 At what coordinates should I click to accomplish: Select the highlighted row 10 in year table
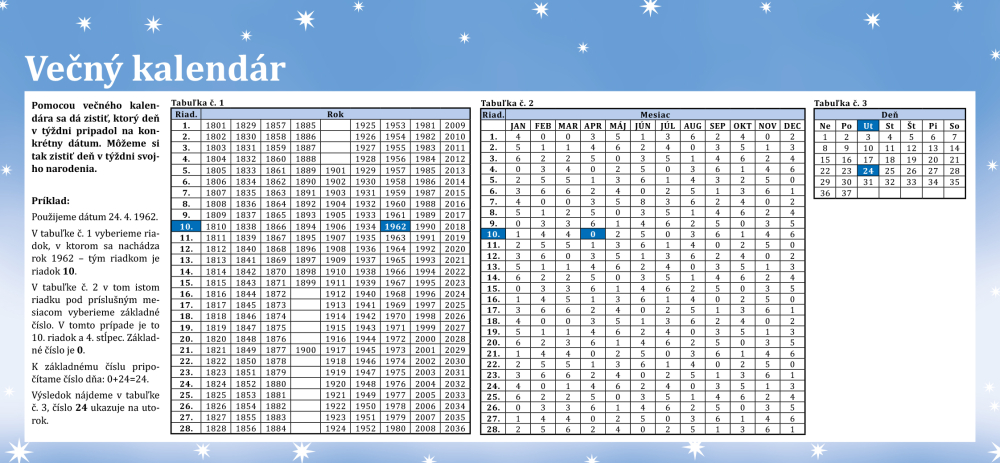[x=186, y=227]
